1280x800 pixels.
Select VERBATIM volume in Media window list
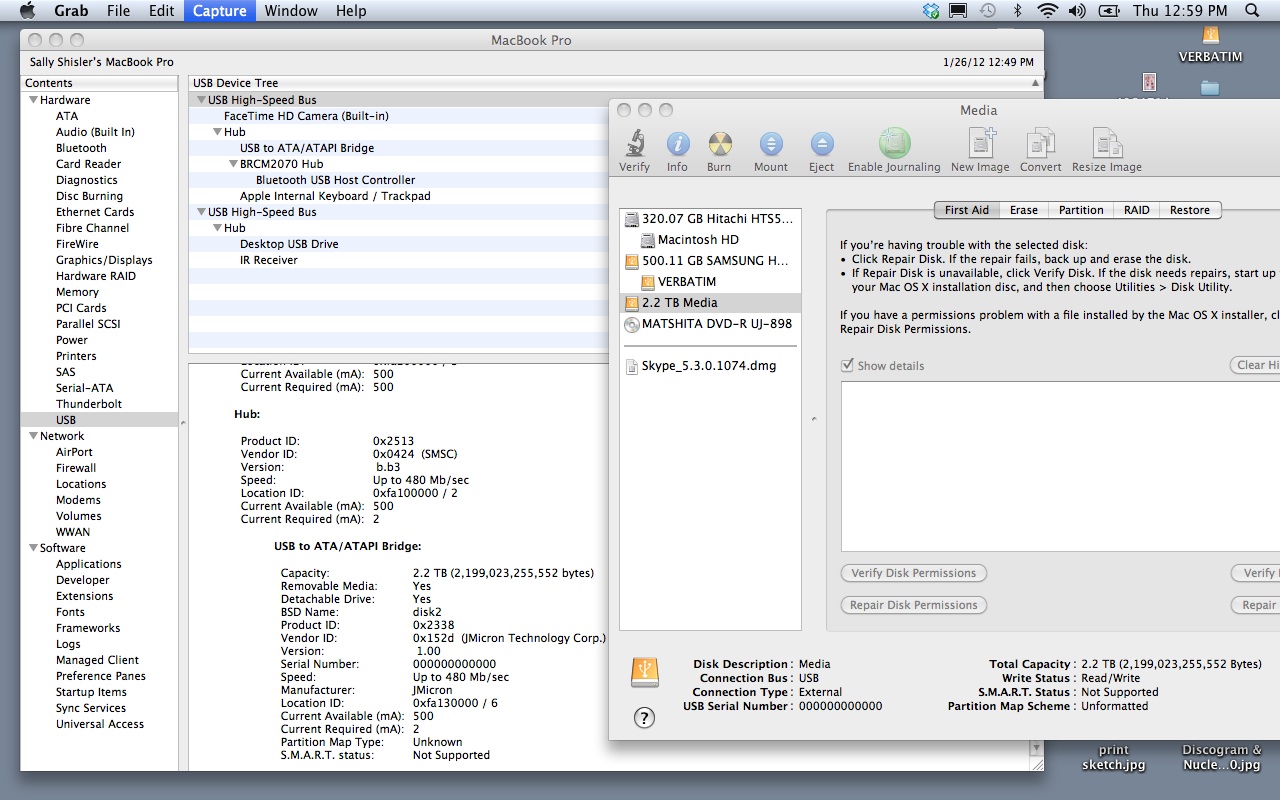[710, 282]
